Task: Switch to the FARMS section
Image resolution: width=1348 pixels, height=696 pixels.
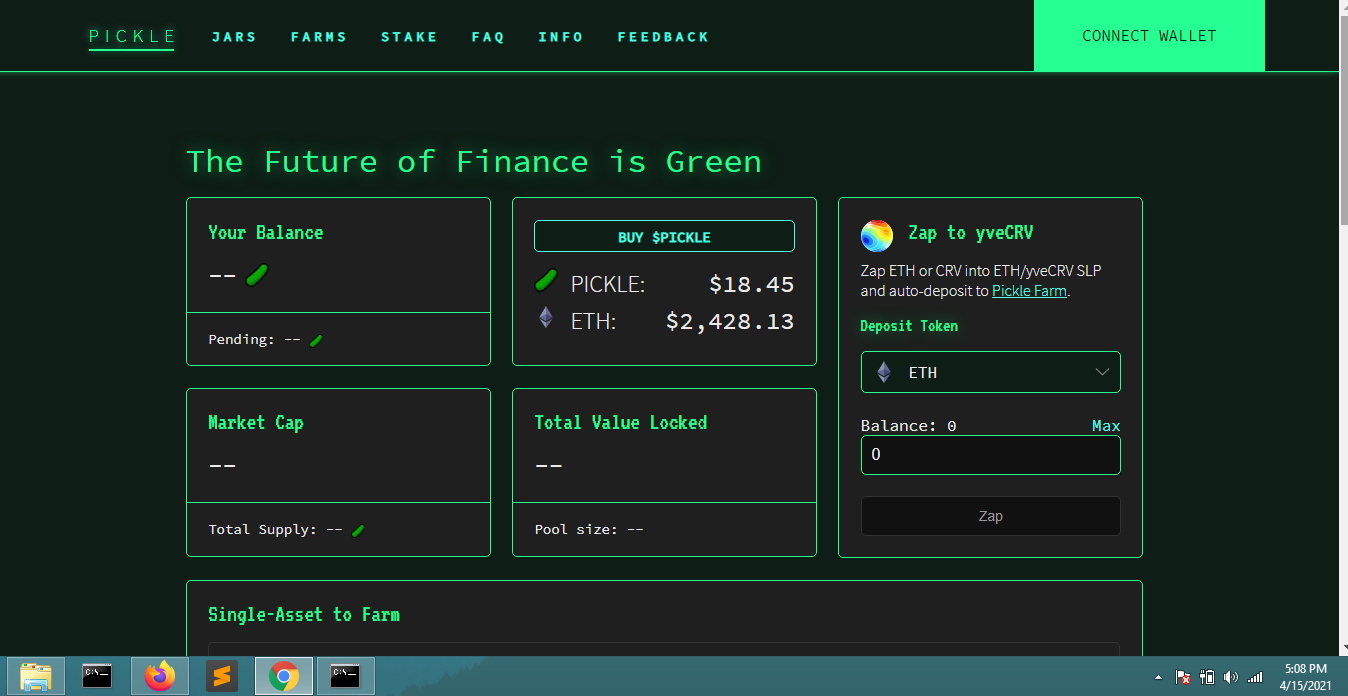Action: 319,36
